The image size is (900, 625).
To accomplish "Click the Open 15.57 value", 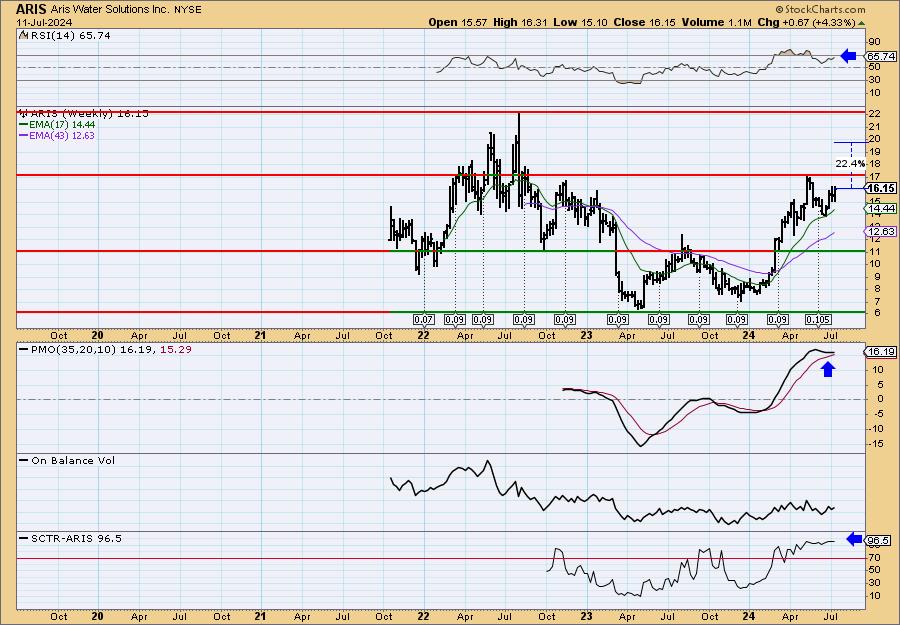I will coord(458,22).
